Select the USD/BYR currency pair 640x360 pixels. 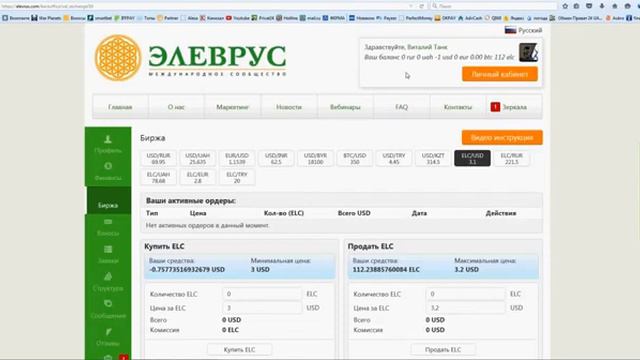point(315,158)
